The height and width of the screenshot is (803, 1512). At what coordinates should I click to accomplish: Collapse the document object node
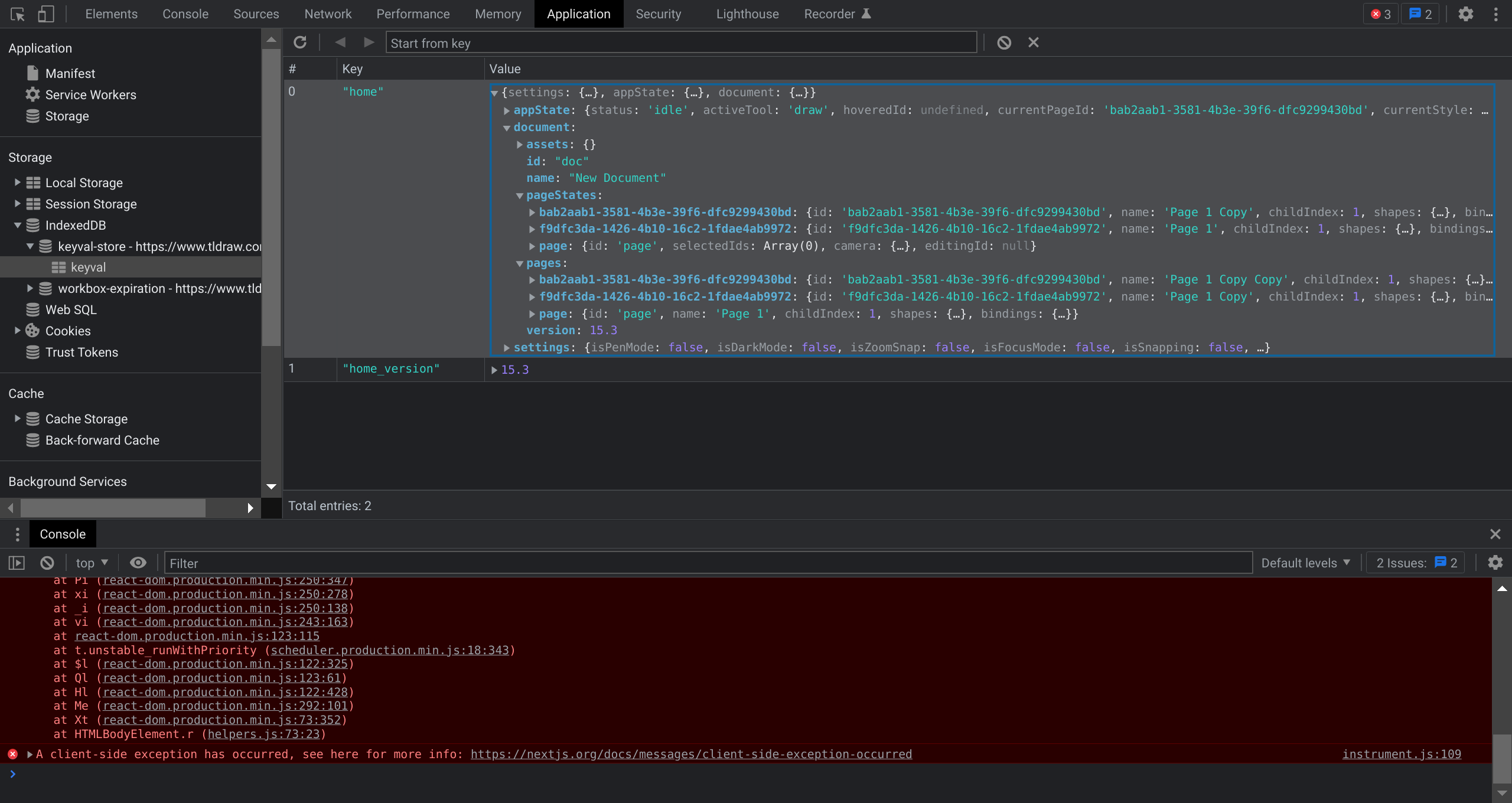[507, 128]
